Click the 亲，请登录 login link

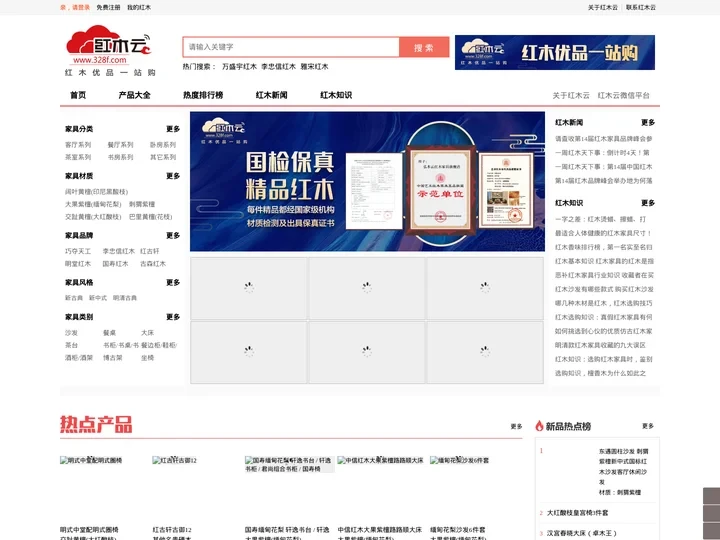[75, 7]
